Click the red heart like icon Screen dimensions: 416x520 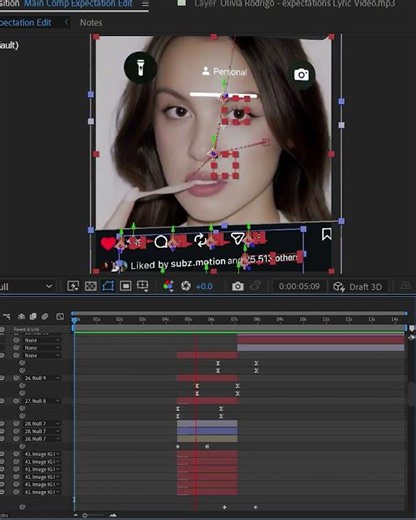(x=108, y=243)
